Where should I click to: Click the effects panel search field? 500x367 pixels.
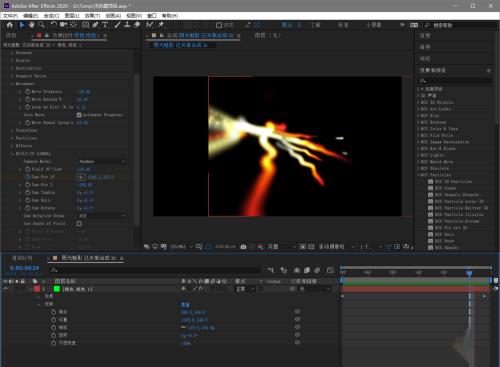pos(455,80)
